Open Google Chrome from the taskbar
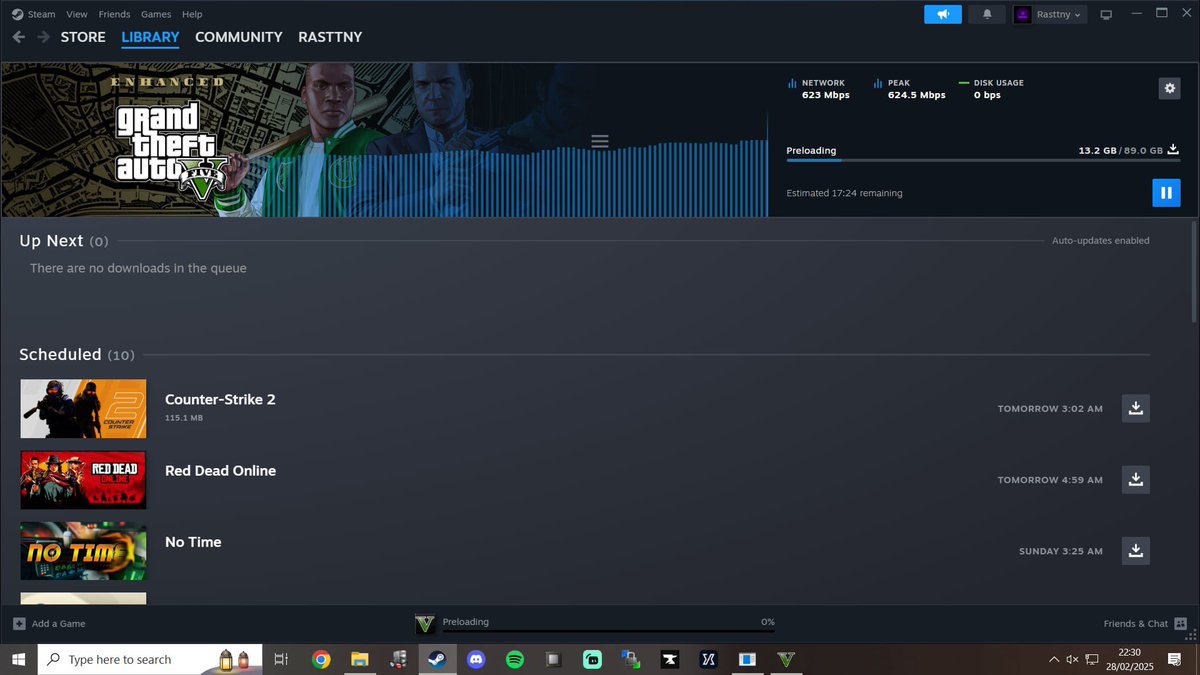1200x675 pixels. coord(321,659)
